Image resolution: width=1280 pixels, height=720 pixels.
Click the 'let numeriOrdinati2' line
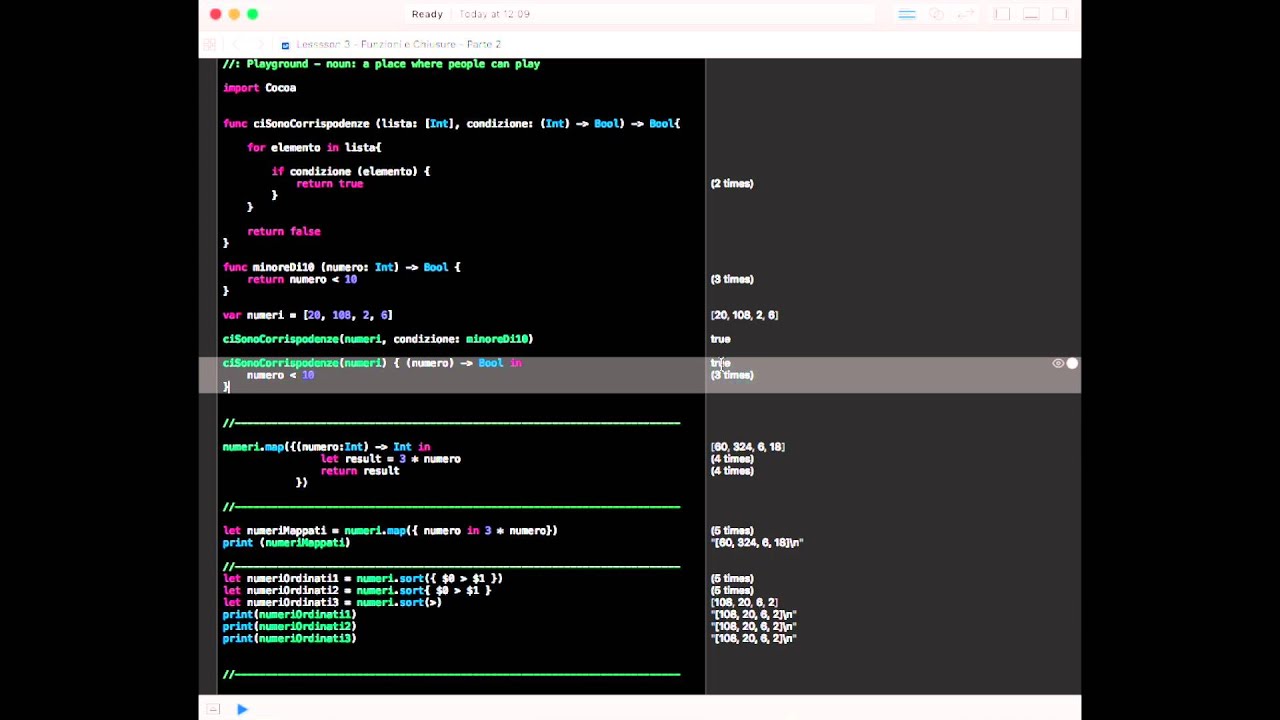[x=357, y=591]
